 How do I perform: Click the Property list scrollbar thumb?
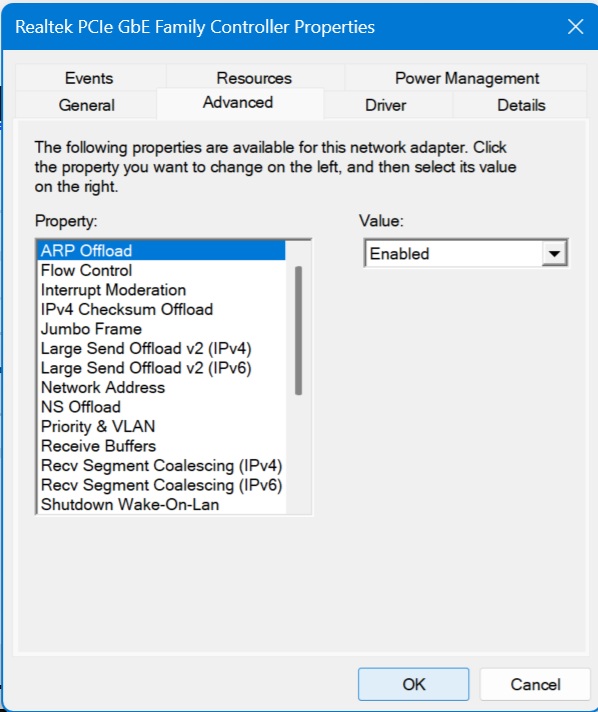[x=298, y=331]
